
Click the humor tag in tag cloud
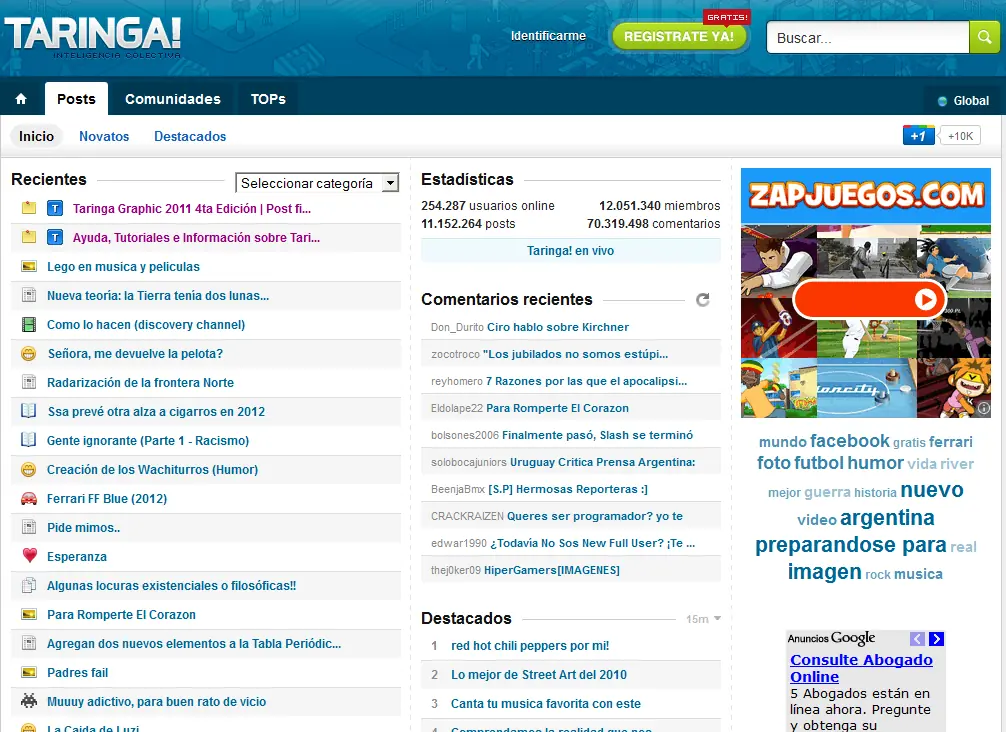click(x=875, y=463)
